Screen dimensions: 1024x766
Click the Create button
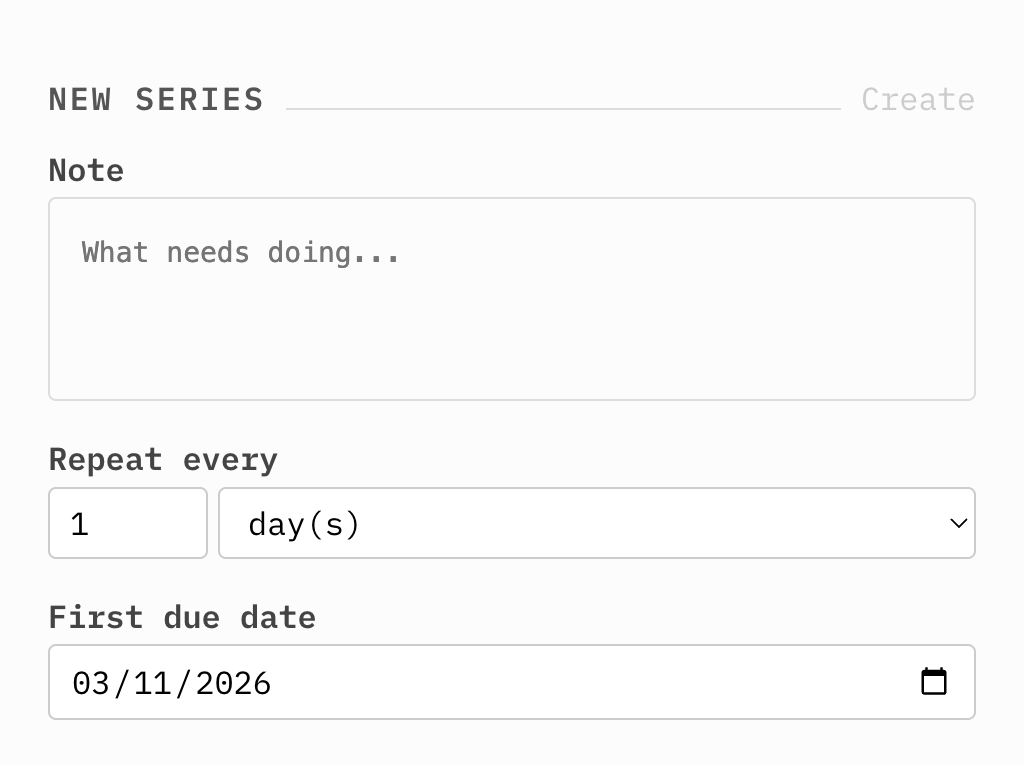(x=917, y=100)
